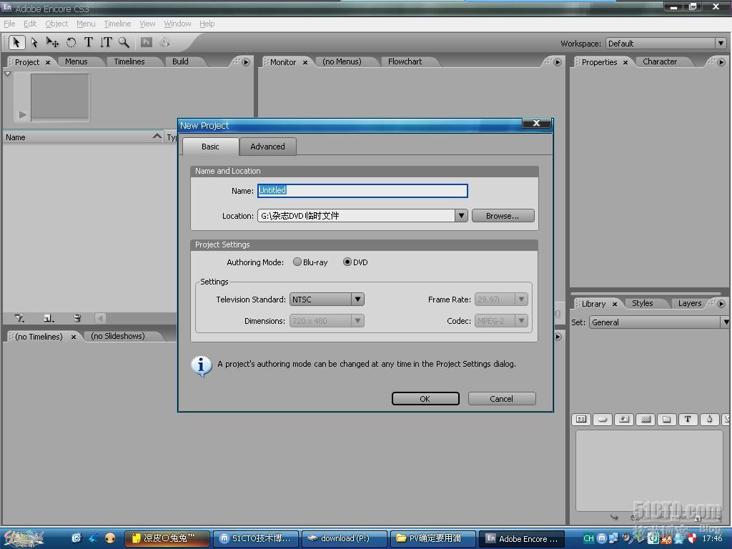Toggle shapes display in Library panel
This screenshot has width=732, height=549.
click(x=709, y=419)
